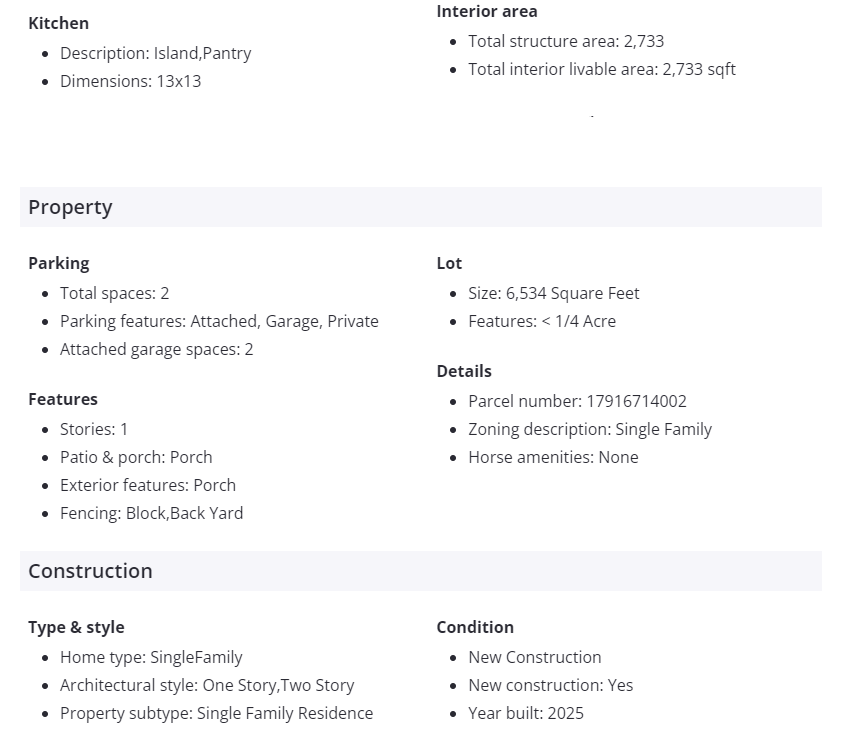Select the Fencing Block,Back Yard entry
The width and height of the screenshot is (841, 732).
tap(151, 513)
